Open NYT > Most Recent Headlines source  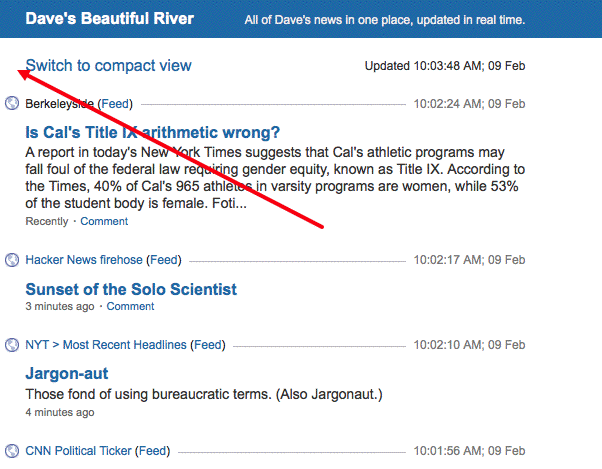point(106,345)
